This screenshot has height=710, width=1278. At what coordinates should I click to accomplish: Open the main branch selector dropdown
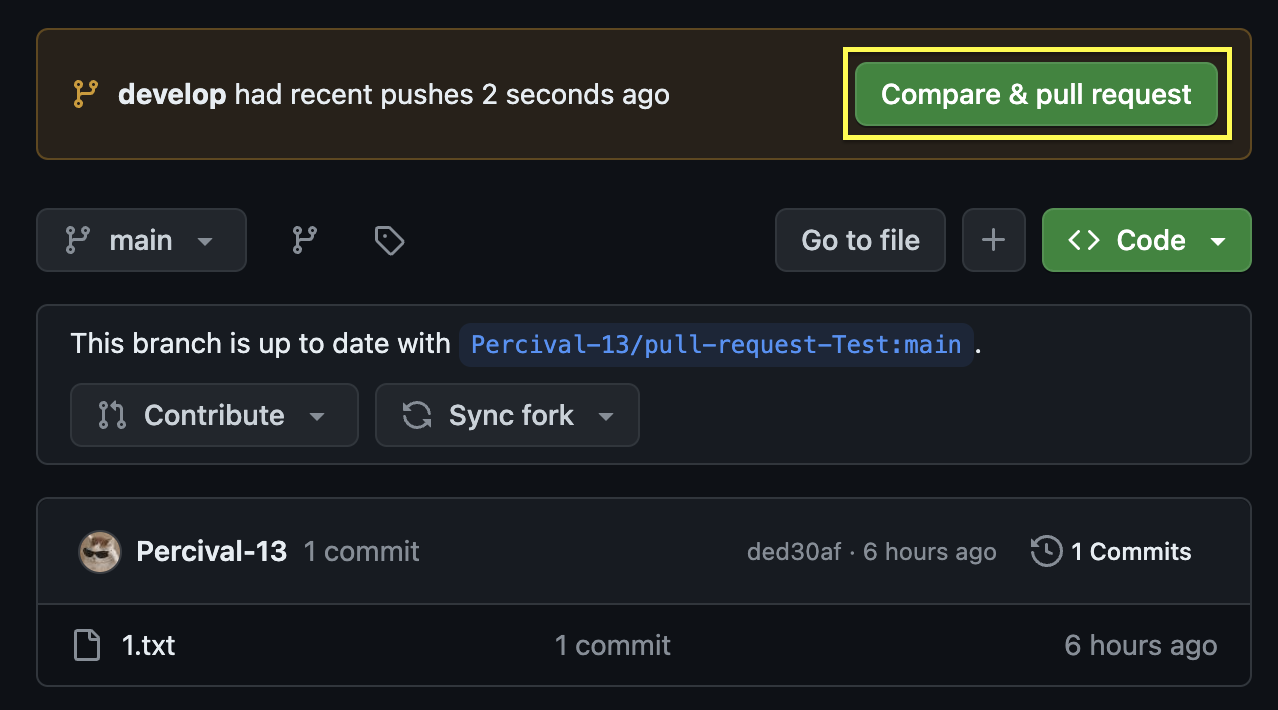pyautogui.click(x=141, y=240)
